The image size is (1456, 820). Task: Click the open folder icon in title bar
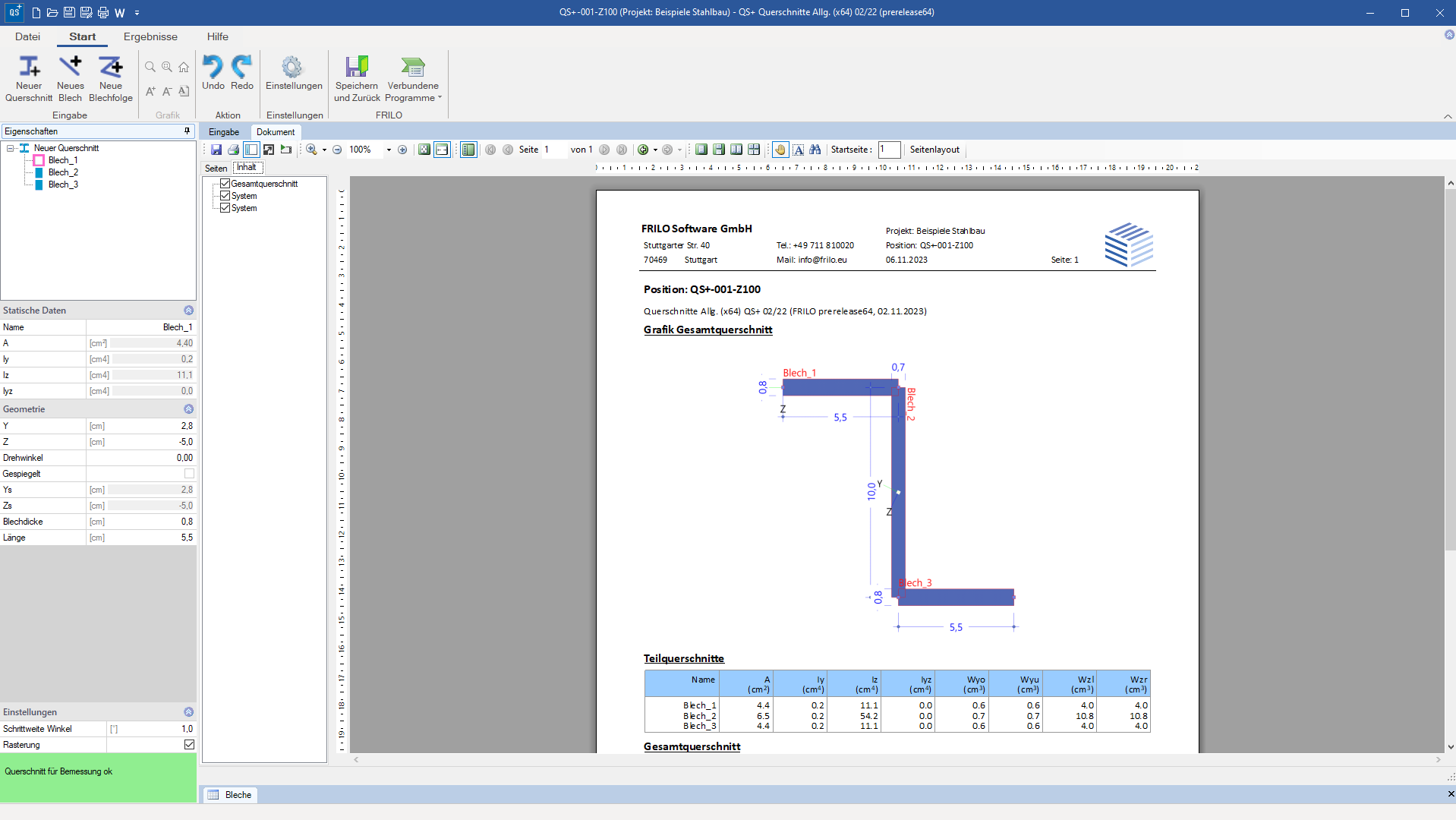[x=52, y=13]
